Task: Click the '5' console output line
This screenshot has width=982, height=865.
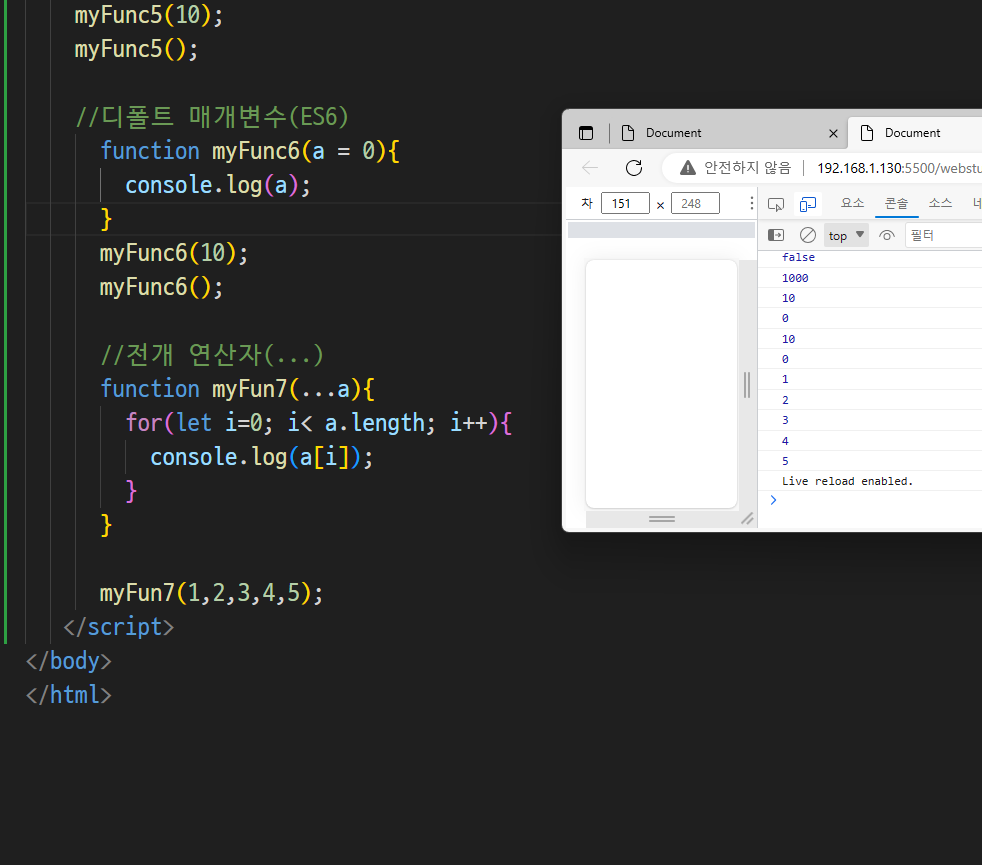Action: click(x=785, y=461)
